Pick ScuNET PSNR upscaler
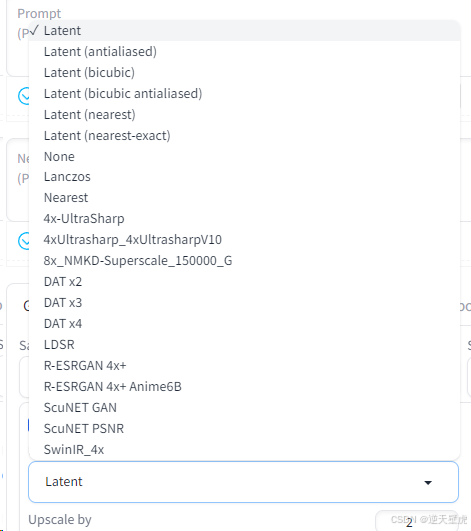Image resolution: width=471 pixels, height=531 pixels. pos(244,429)
